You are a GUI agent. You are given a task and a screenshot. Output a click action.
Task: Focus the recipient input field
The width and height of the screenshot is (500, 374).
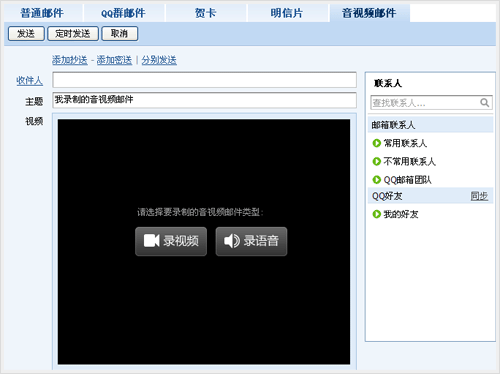[x=204, y=80]
